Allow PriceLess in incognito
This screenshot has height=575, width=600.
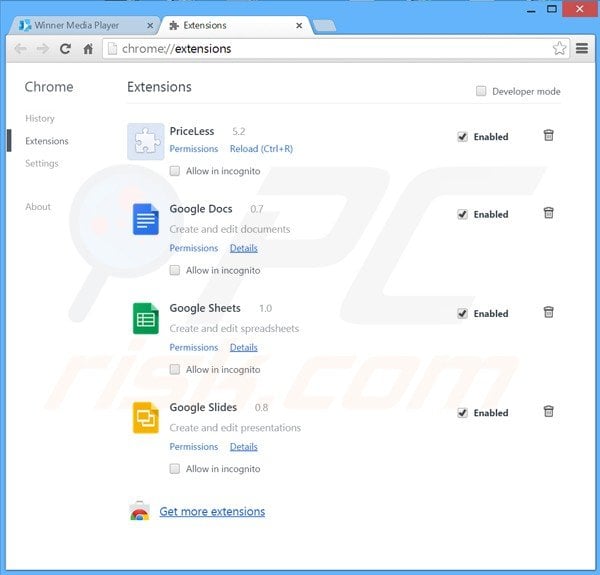(x=175, y=171)
